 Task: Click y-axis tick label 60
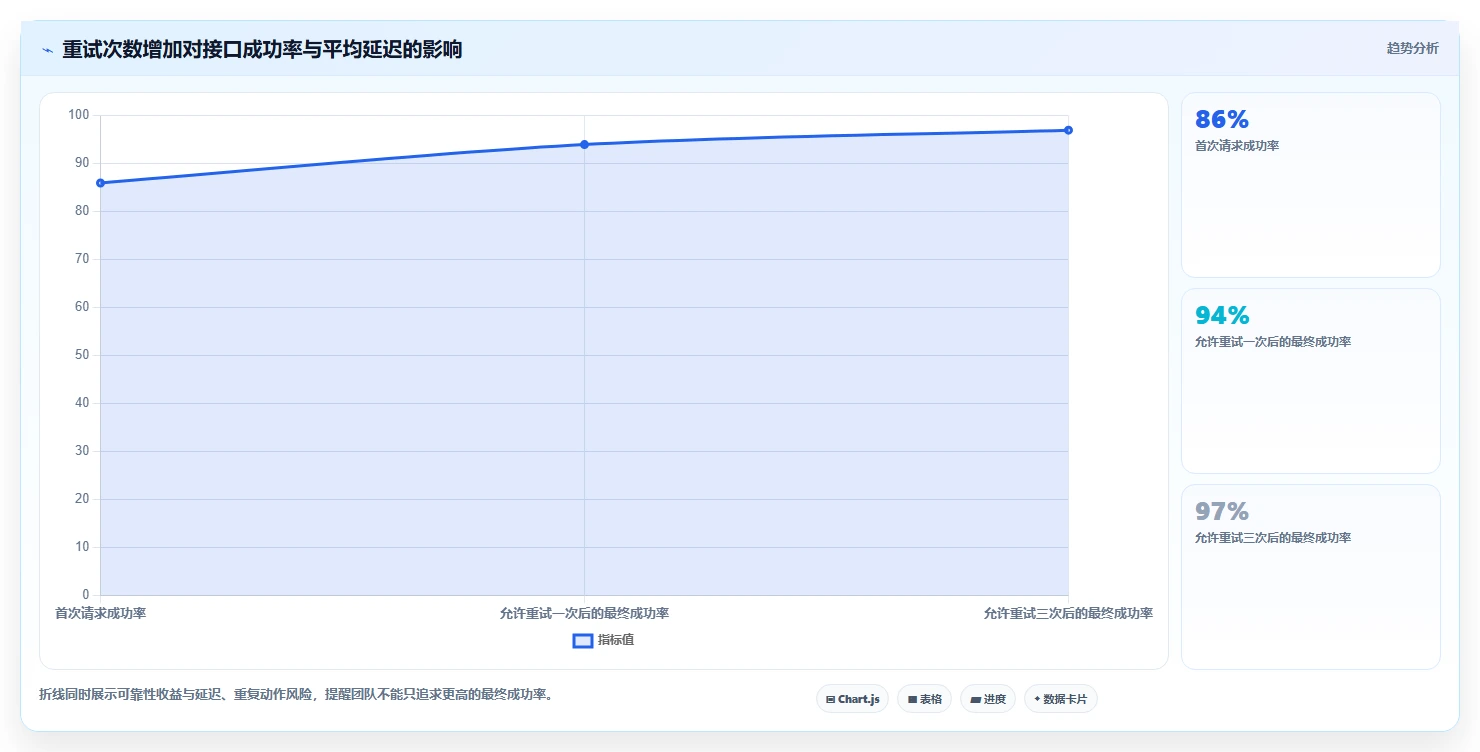[x=82, y=307]
